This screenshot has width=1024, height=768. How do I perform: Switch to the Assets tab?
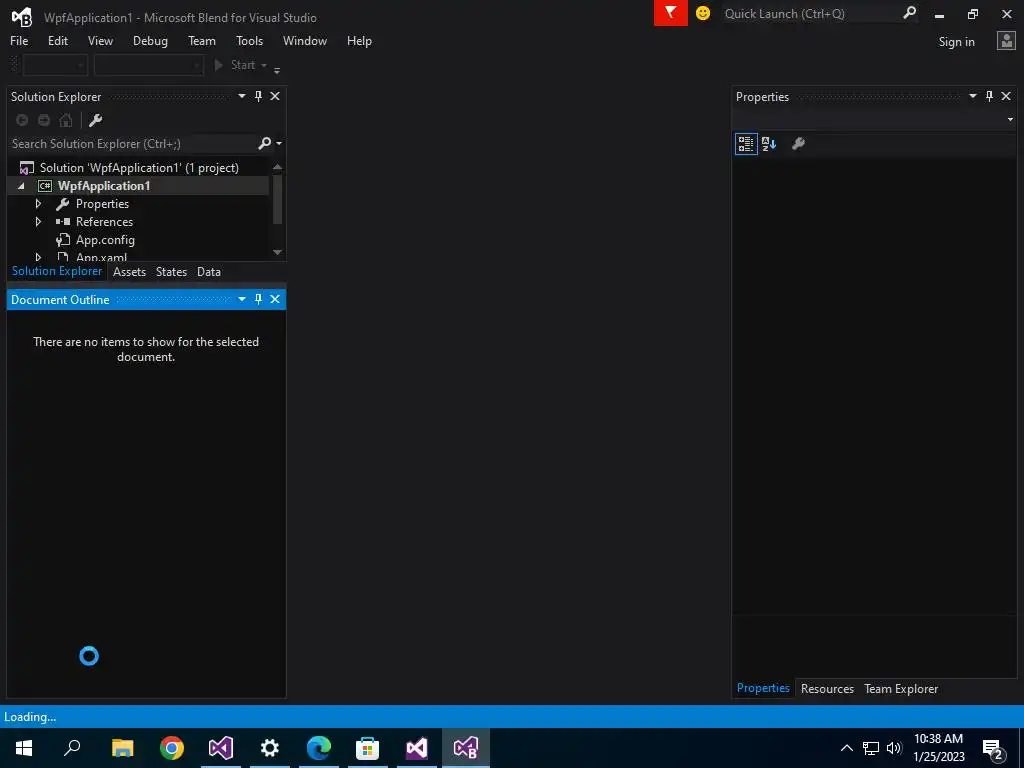click(x=129, y=272)
